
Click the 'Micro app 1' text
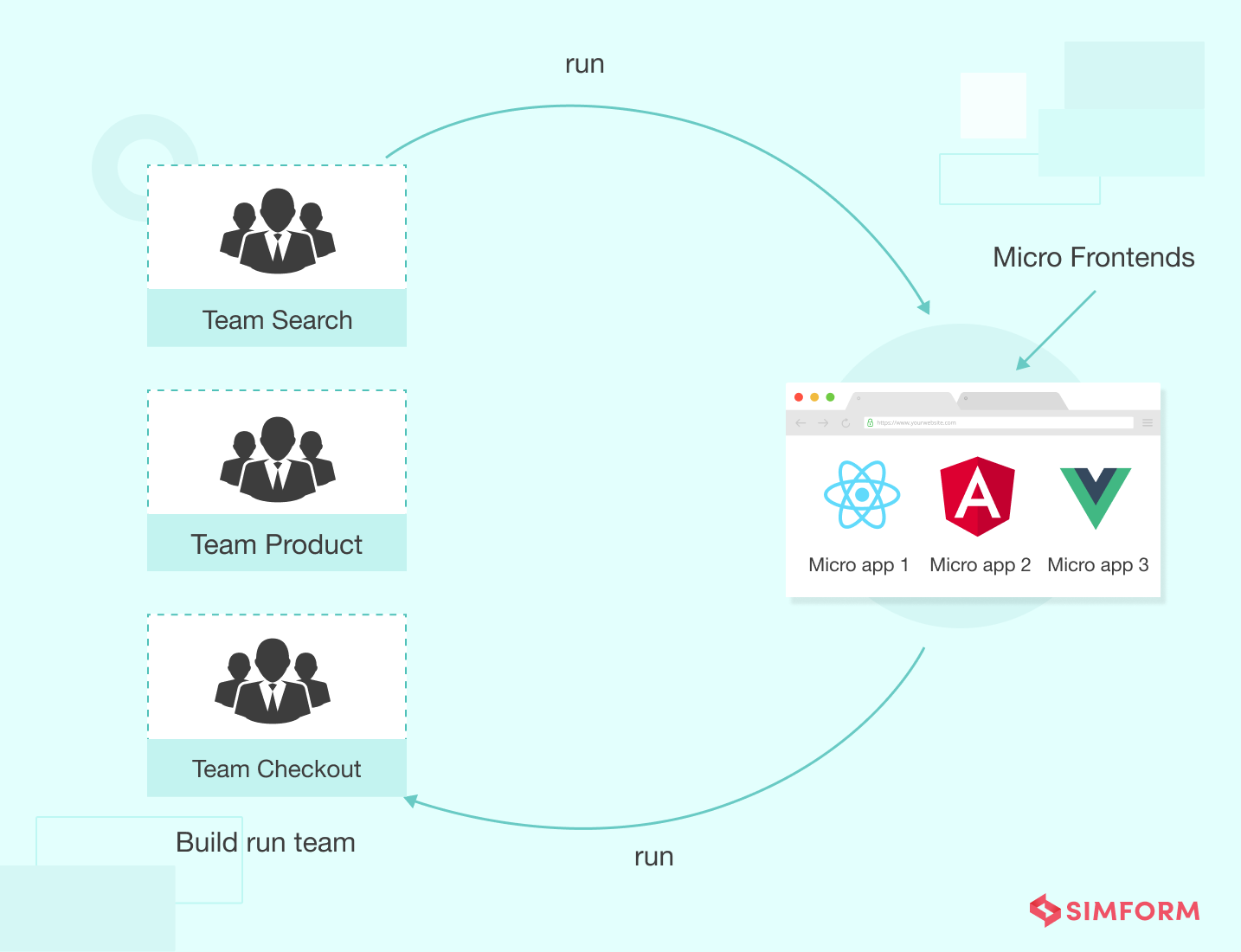point(858,565)
